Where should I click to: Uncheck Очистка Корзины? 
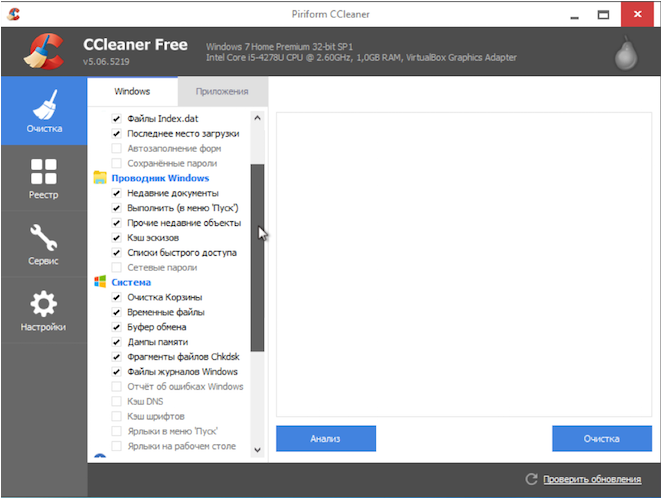pyautogui.click(x=117, y=297)
